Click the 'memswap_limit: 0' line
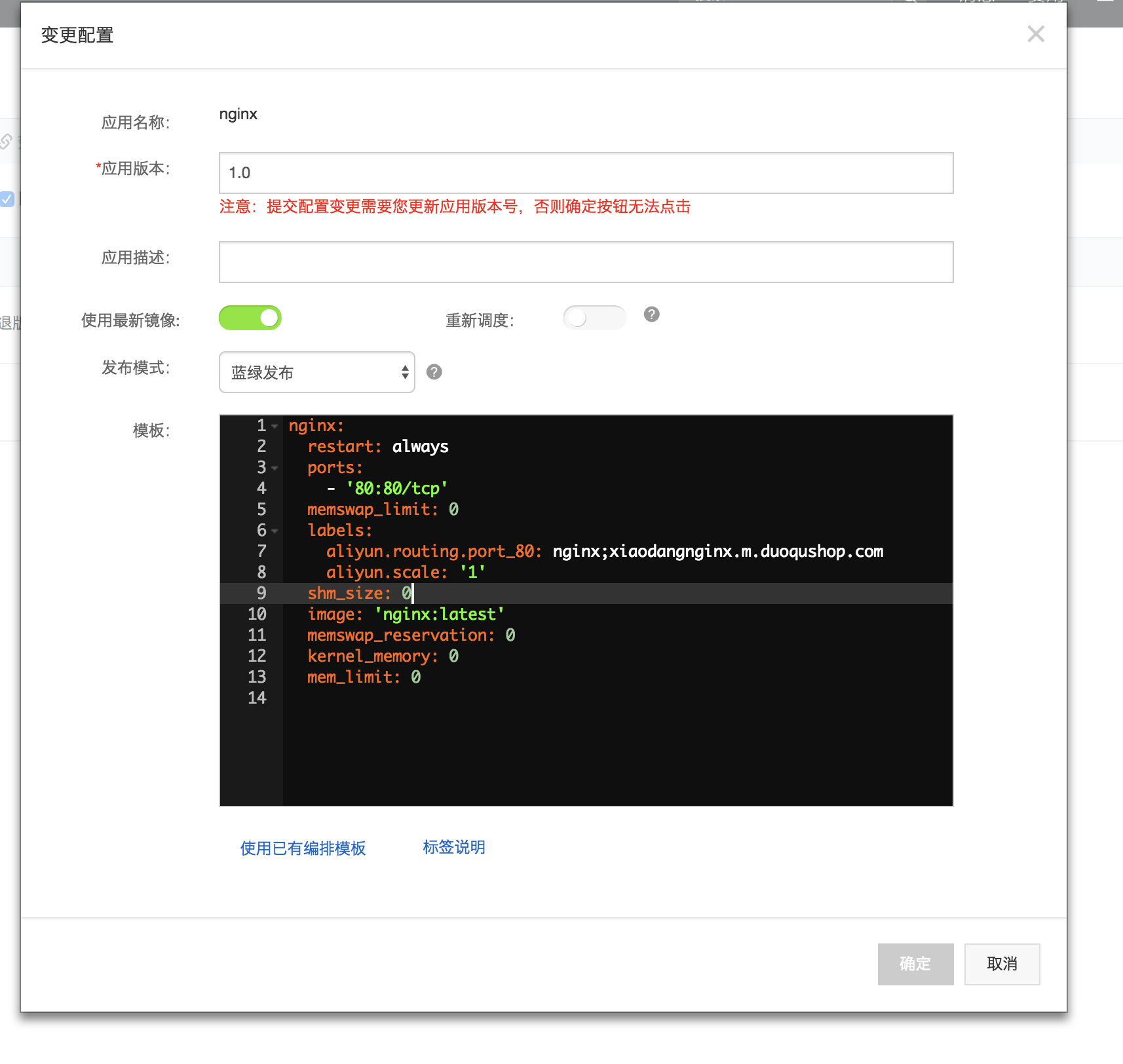This screenshot has width=1123, height=1064. tap(383, 510)
